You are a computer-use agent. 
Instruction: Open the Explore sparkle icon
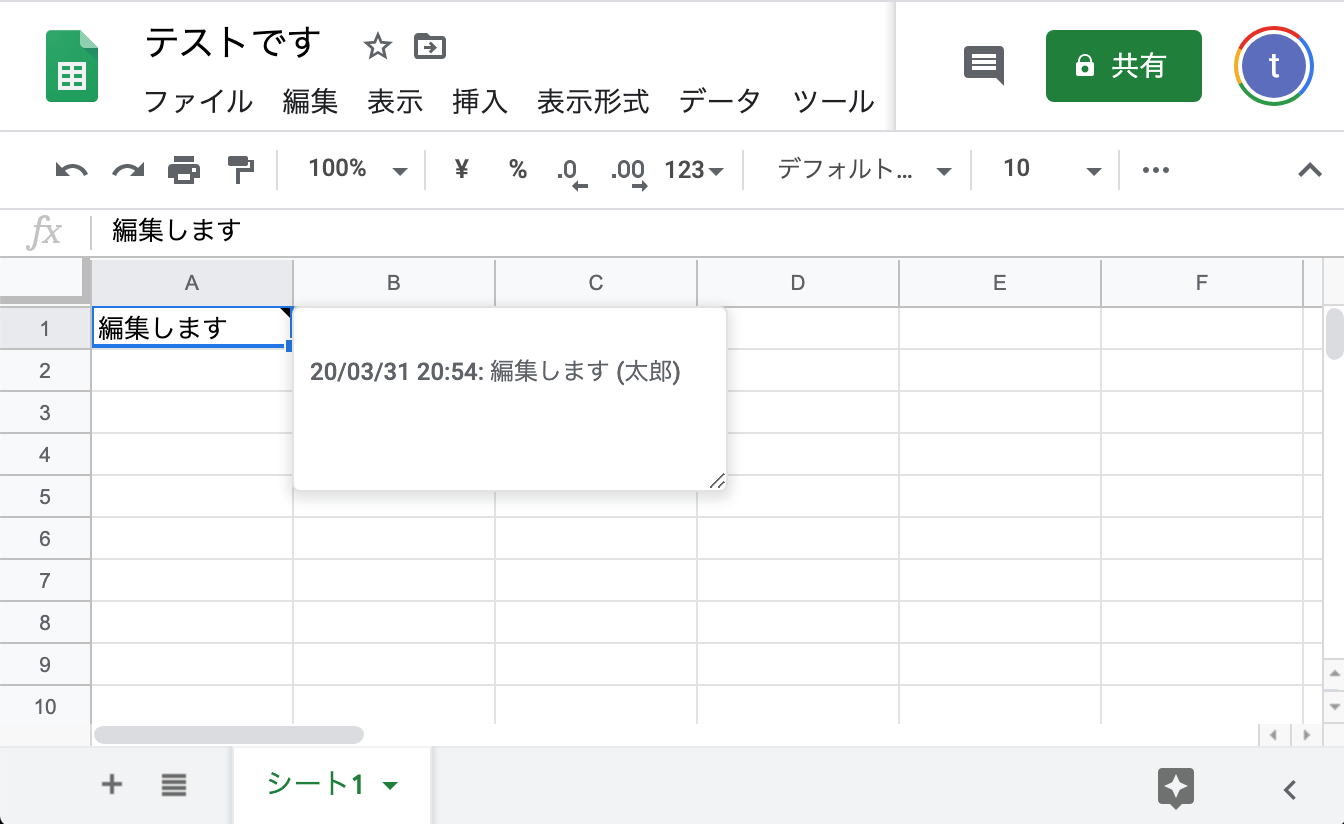coord(1176,788)
